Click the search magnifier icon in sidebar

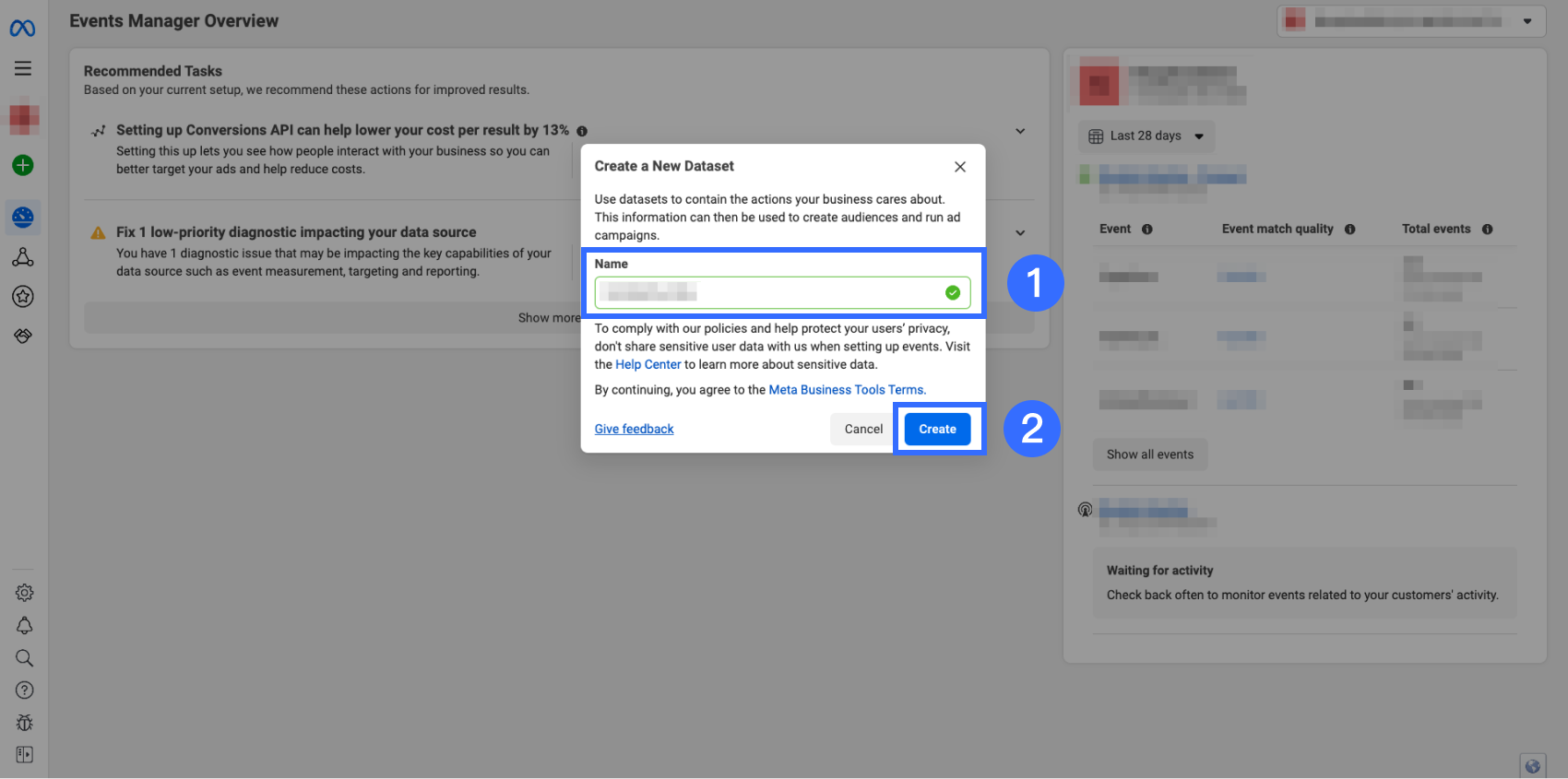25,658
